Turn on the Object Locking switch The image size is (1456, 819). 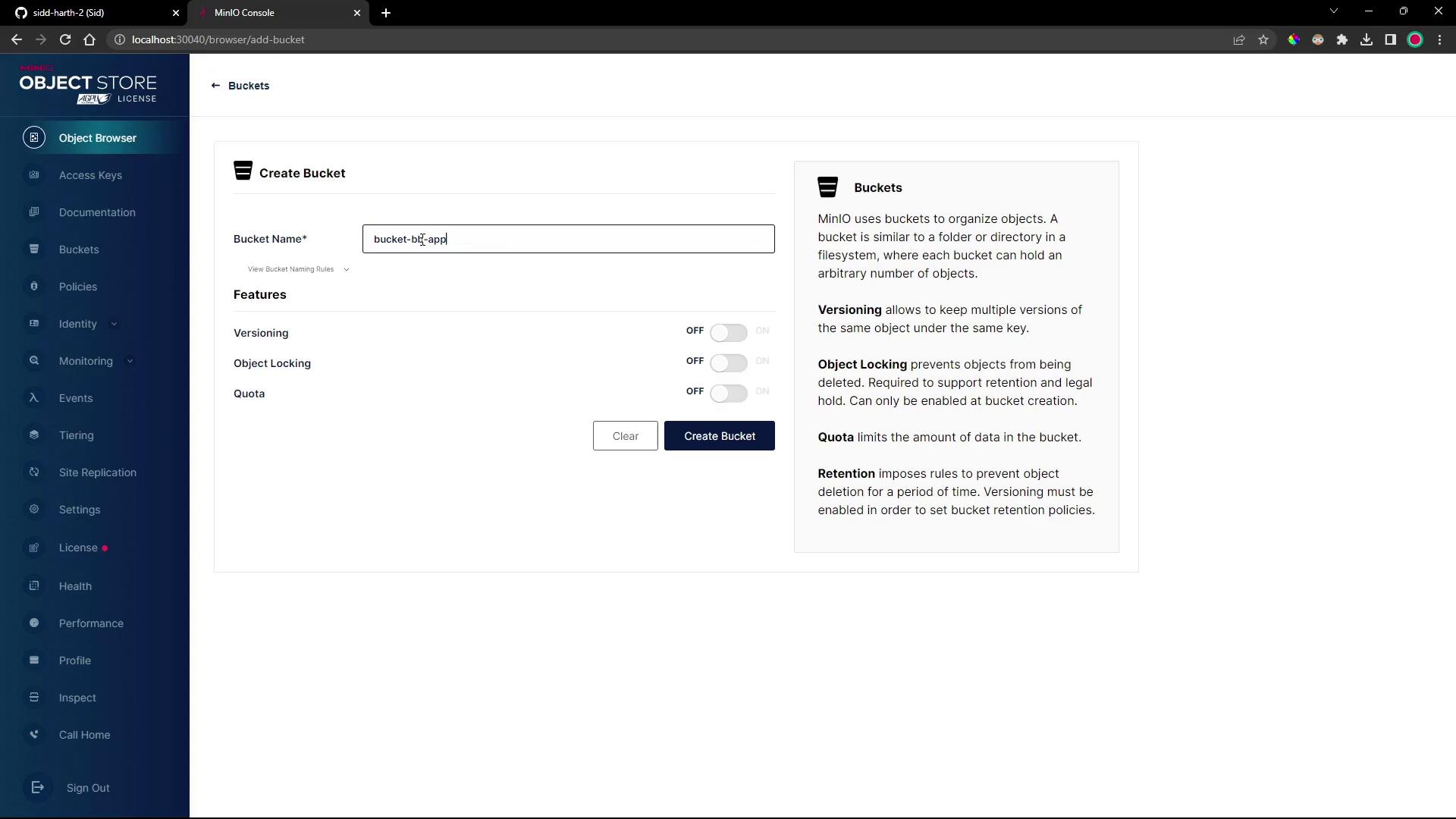(728, 363)
